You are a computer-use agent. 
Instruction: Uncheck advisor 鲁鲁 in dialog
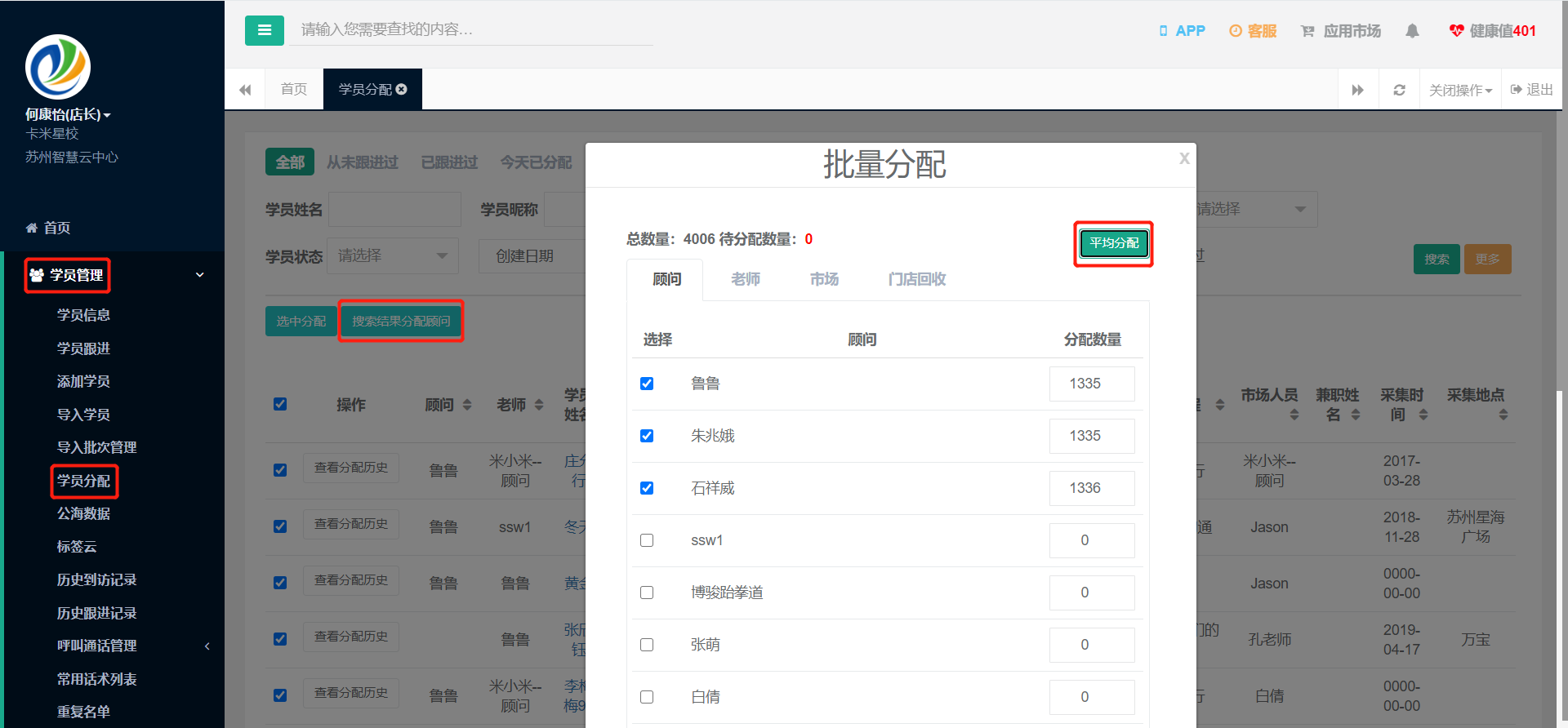(x=647, y=384)
